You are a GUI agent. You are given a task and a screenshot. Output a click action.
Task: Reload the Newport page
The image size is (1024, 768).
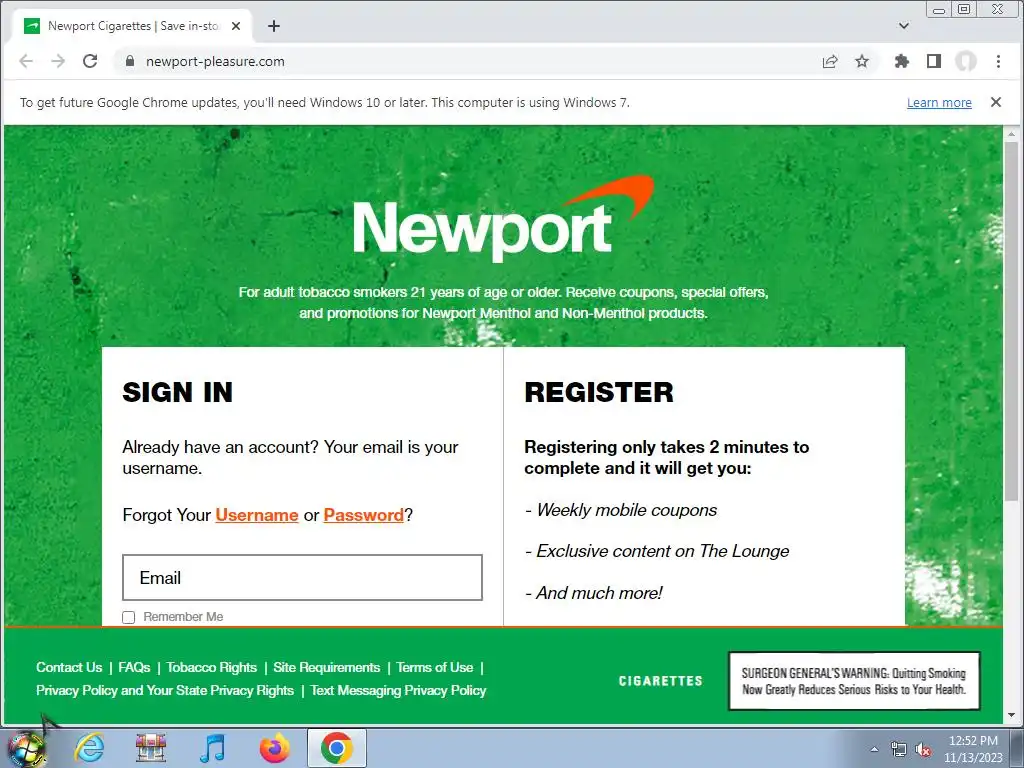point(90,61)
